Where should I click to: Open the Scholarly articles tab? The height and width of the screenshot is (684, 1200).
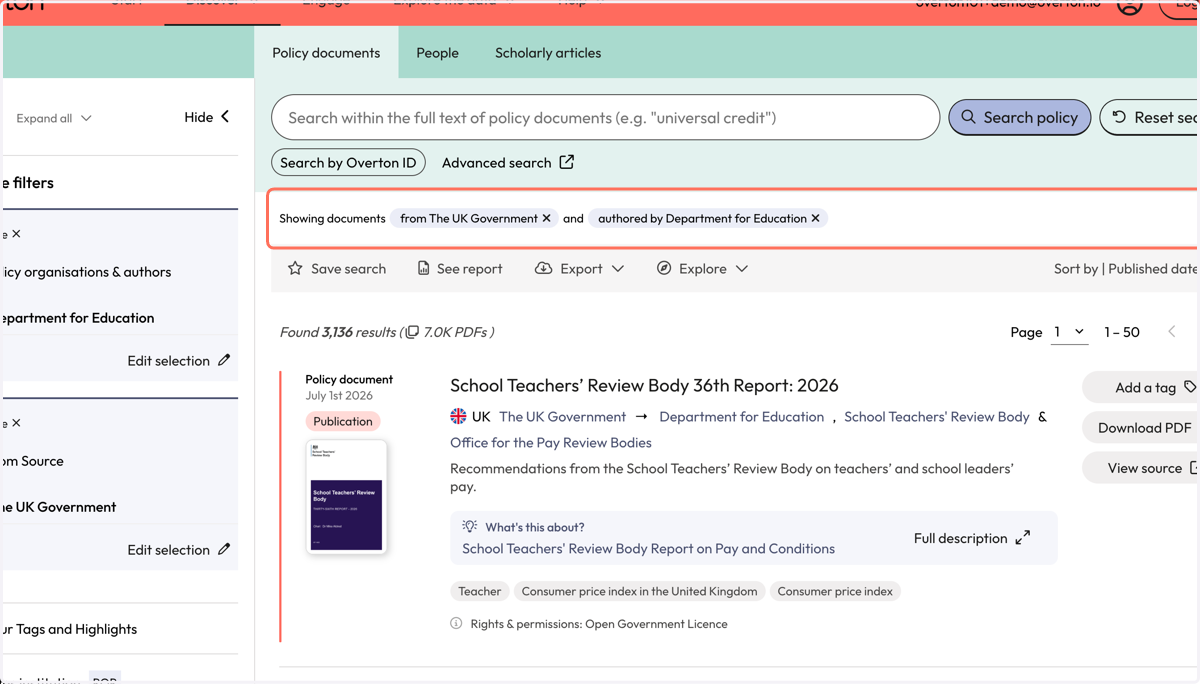pyautogui.click(x=548, y=53)
